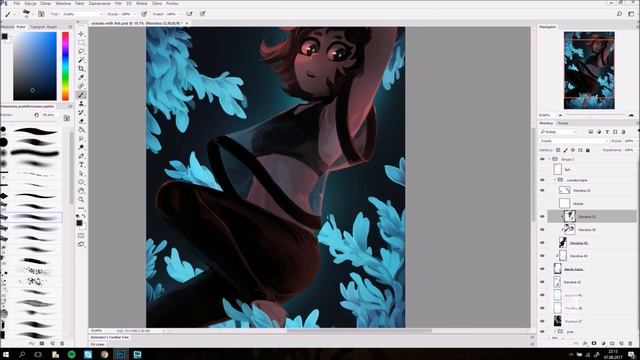Viewport: 640px width, 360px height.
Task: Select the Path Selection tool
Action: [x=81, y=173]
